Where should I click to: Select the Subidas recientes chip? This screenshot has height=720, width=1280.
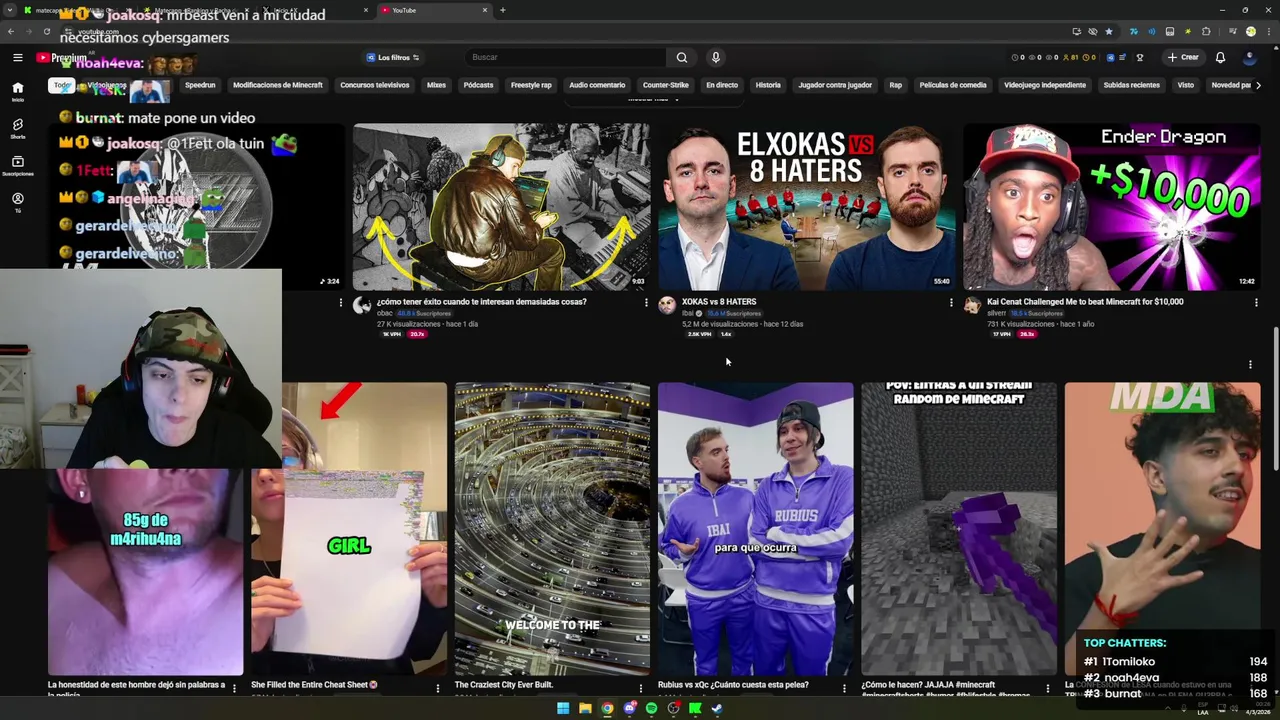[1132, 85]
